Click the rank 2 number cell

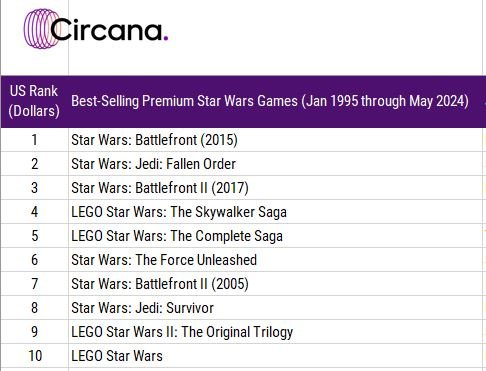[x=34, y=164]
